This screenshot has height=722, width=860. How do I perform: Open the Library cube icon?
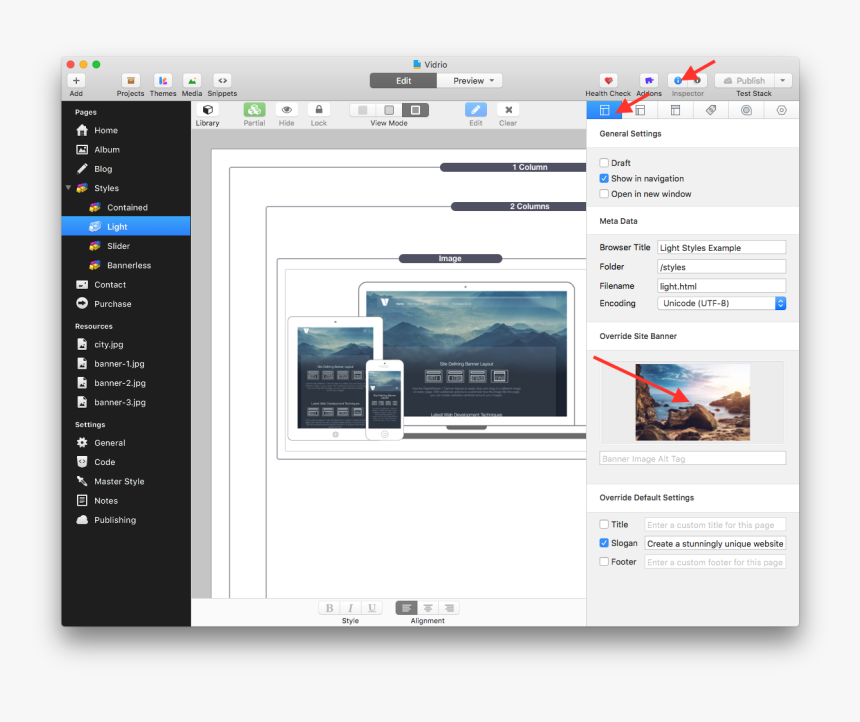208,110
